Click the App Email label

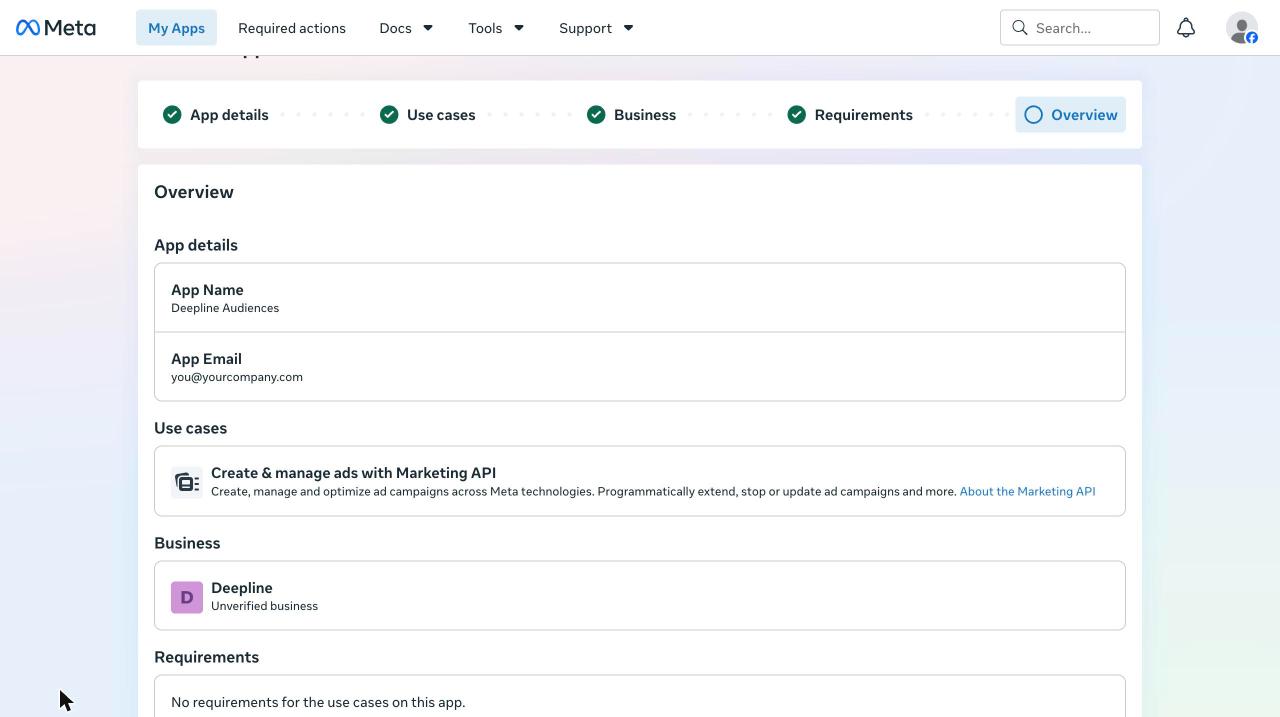pos(206,359)
